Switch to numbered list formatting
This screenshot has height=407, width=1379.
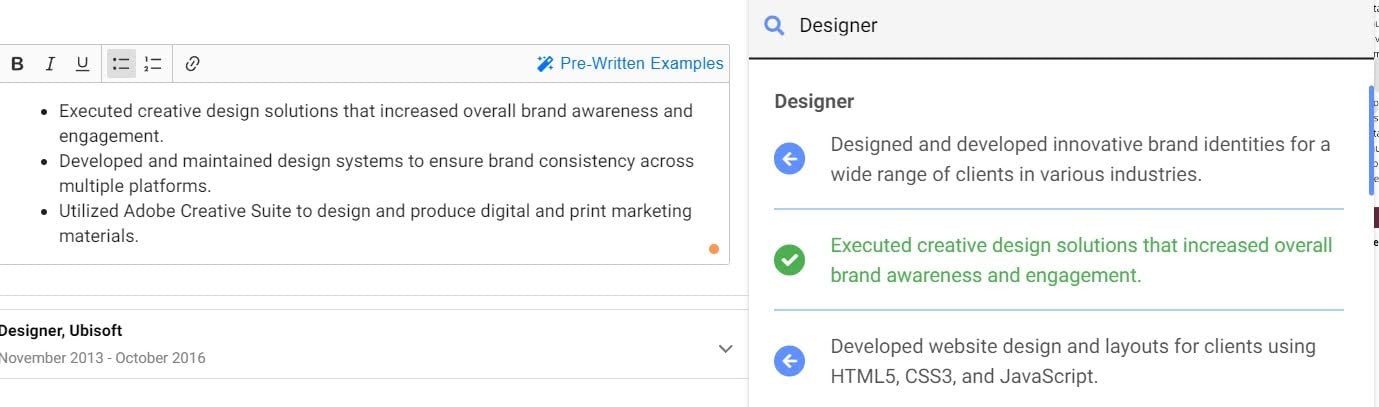tap(153, 64)
